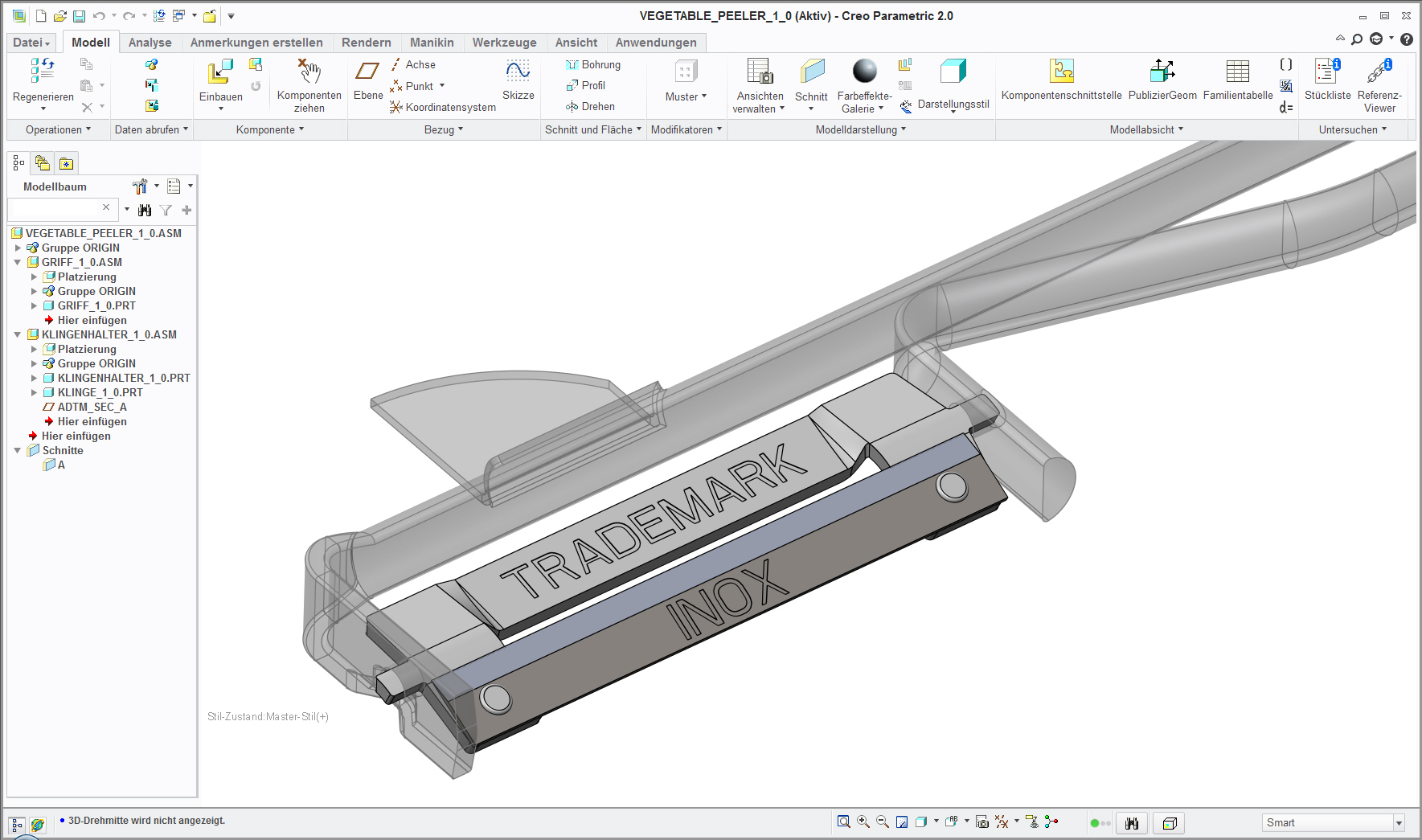Minimize the ribbon with the caret icon
The height and width of the screenshot is (840, 1422).
1340,39
